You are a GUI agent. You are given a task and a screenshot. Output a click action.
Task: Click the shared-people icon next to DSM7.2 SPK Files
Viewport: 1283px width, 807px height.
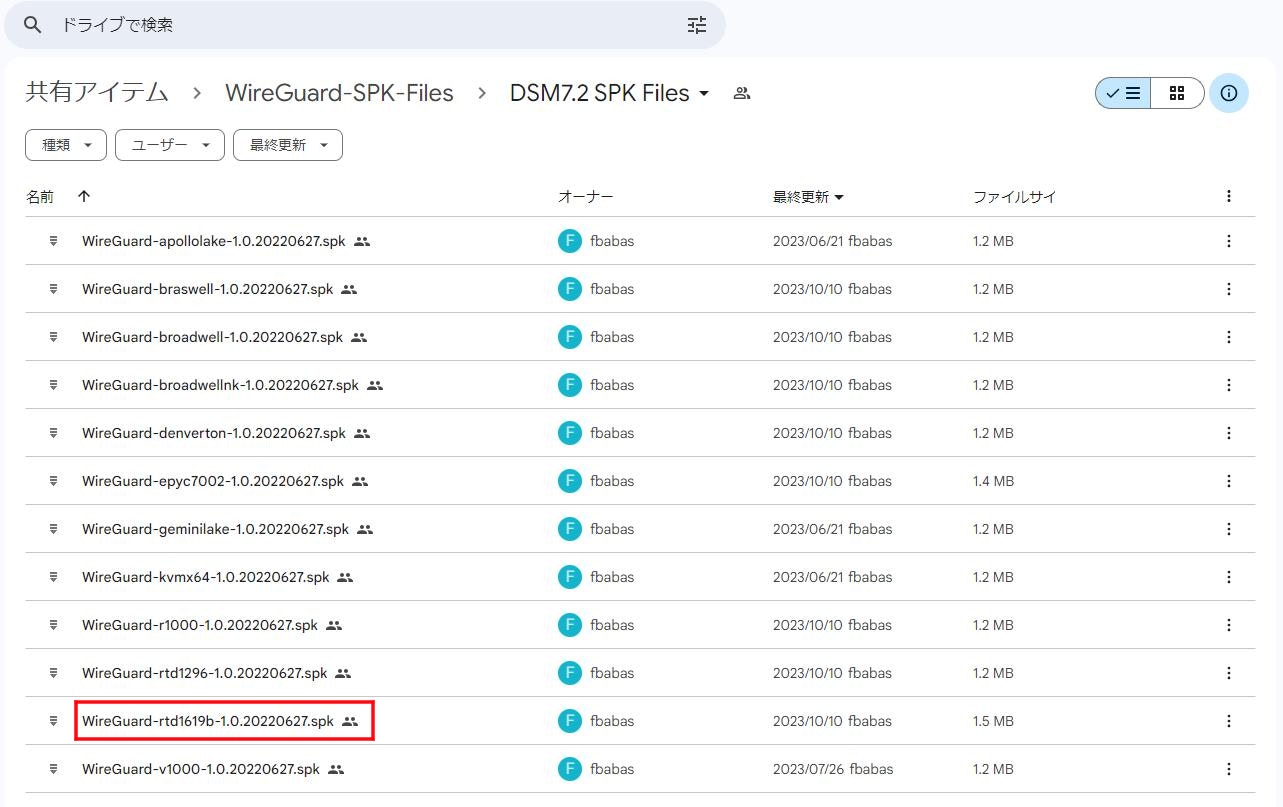click(x=741, y=92)
